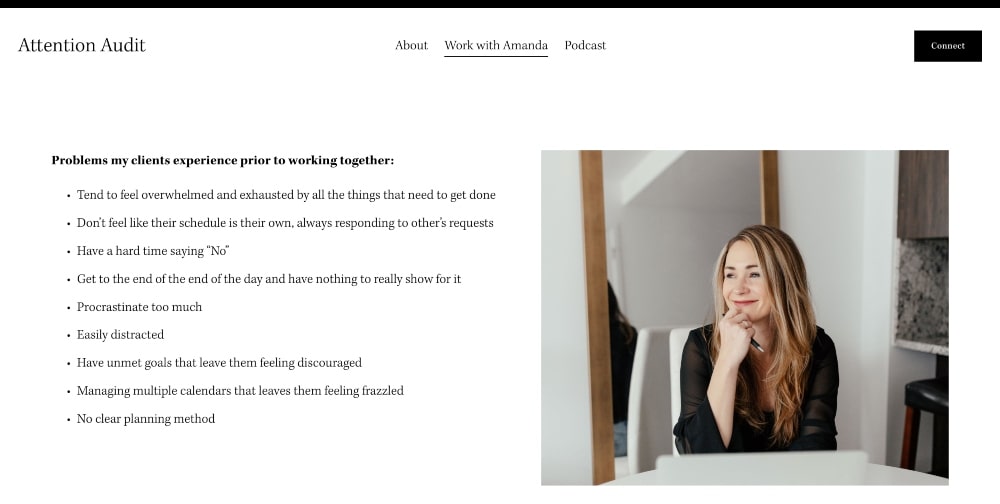Click the laptop lid in the photo
The image size is (1000, 504).
click(x=762, y=468)
